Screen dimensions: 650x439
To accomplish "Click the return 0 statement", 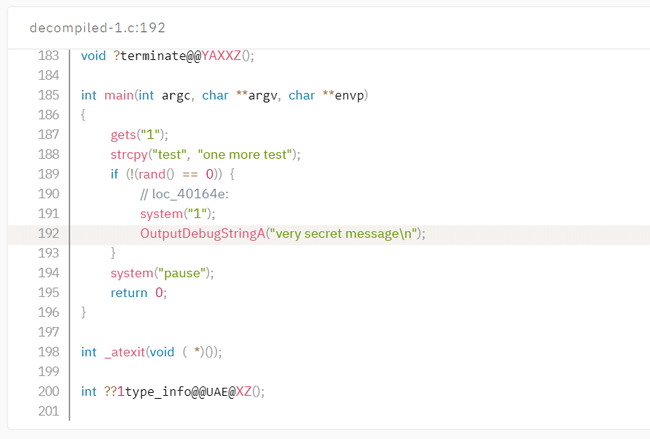I will pyautogui.click(x=138, y=292).
